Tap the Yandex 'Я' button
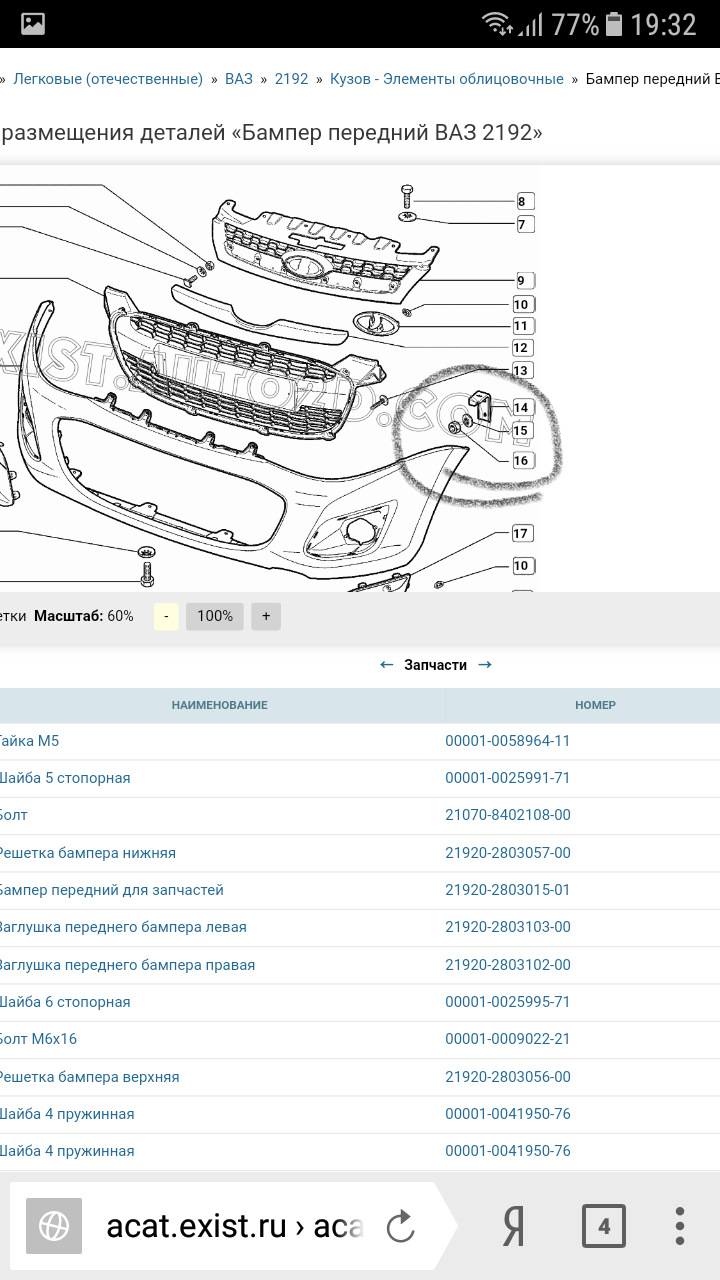This screenshot has width=720, height=1280. [x=513, y=1226]
